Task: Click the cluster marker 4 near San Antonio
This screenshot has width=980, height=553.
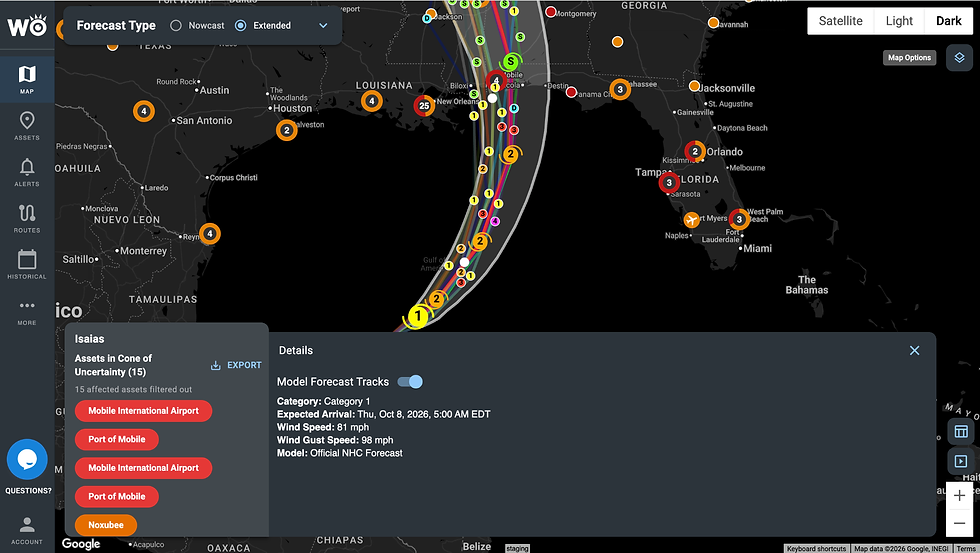Action: [144, 111]
